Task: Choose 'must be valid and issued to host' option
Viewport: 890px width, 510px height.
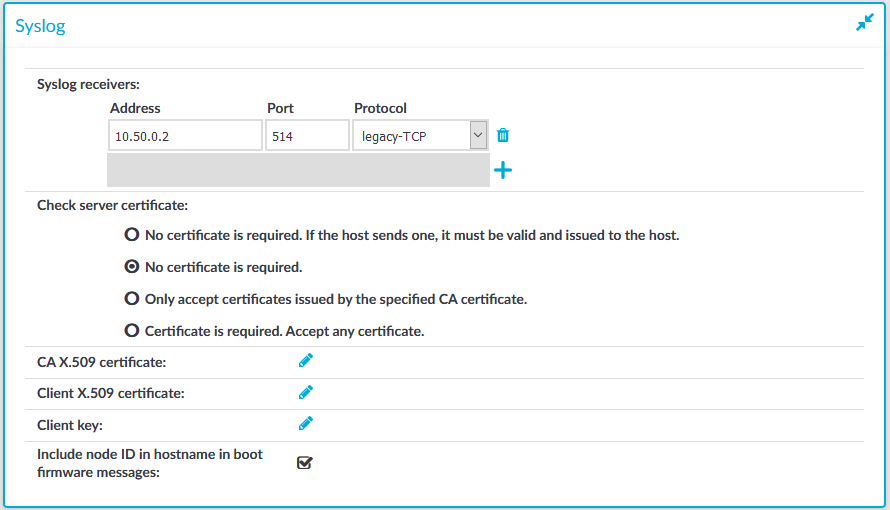Action: [132, 234]
